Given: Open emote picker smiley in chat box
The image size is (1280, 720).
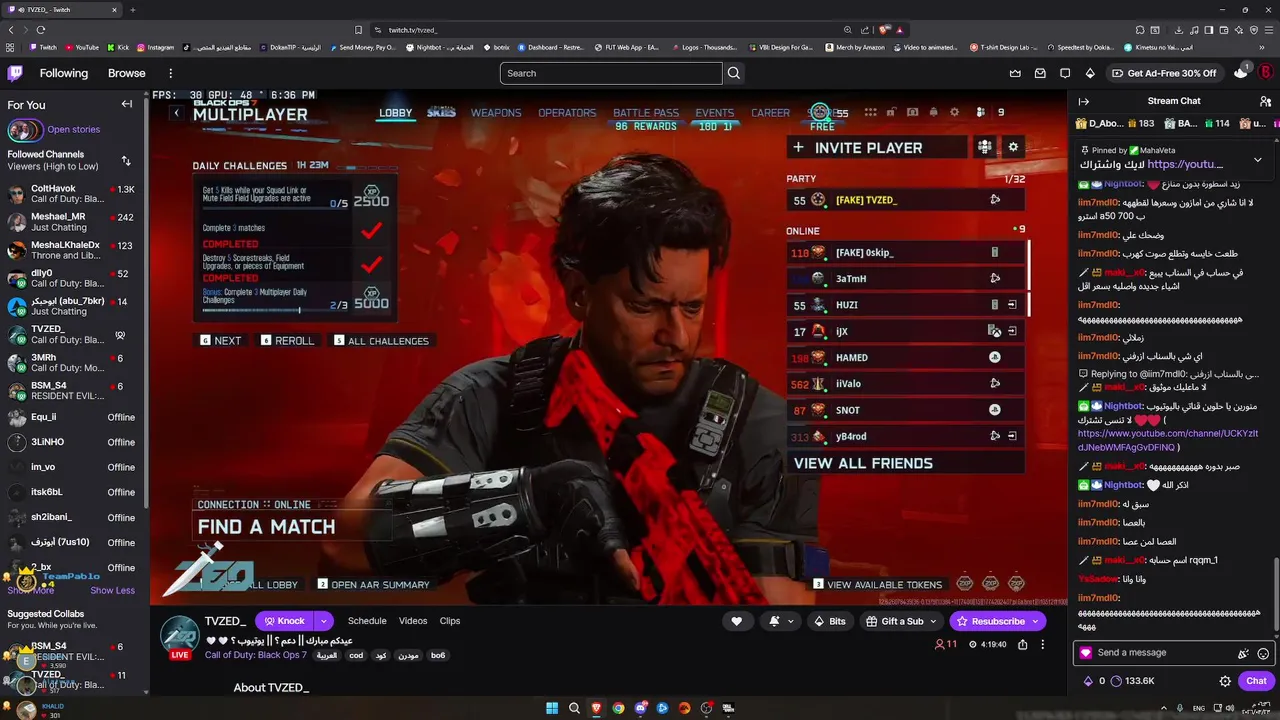Looking at the screenshot, I should [x=1263, y=653].
